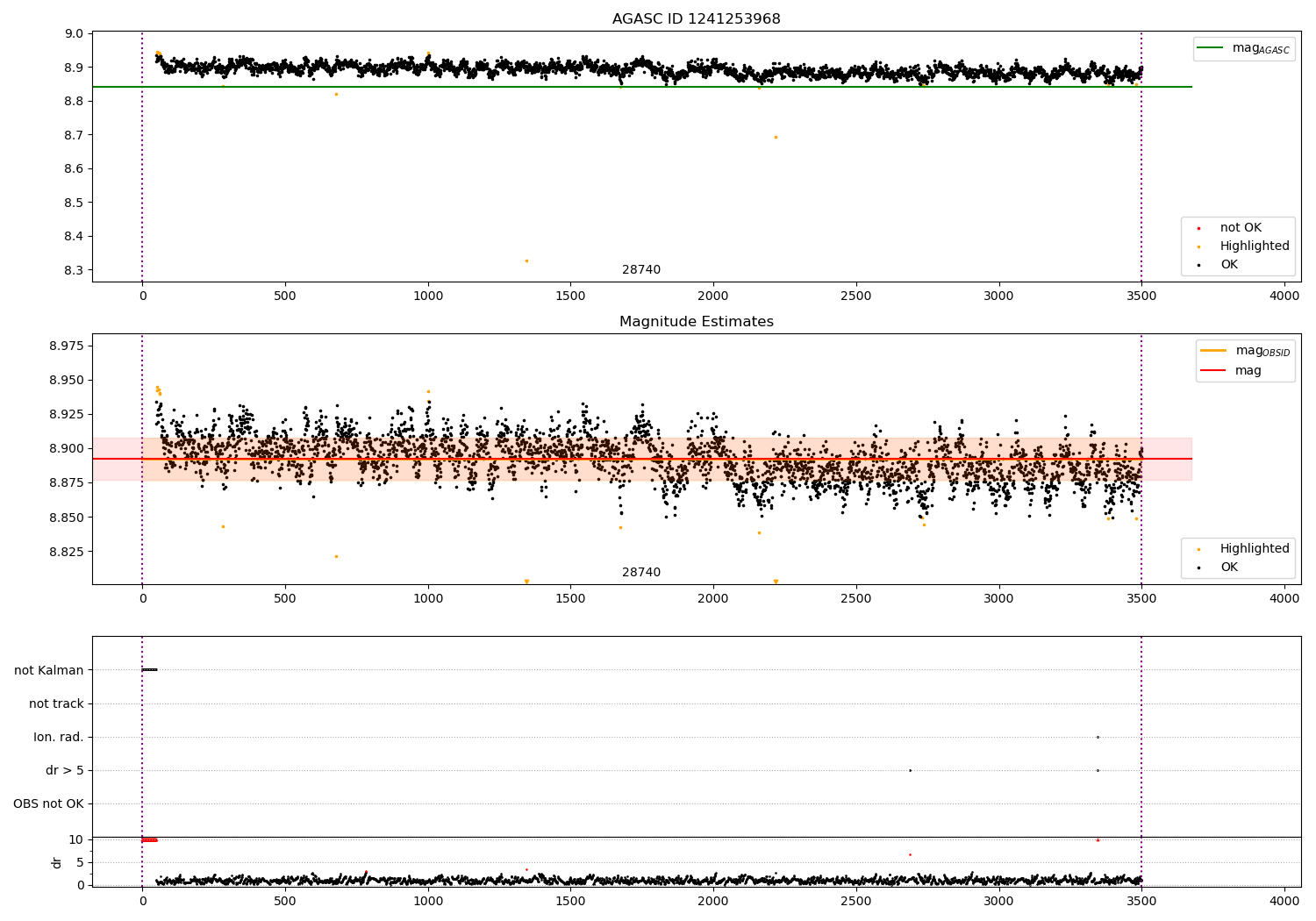1316x921 pixels.
Task: Click 'Highlighted' legend entry in Magnitude Estimates plot
Action: [1255, 549]
